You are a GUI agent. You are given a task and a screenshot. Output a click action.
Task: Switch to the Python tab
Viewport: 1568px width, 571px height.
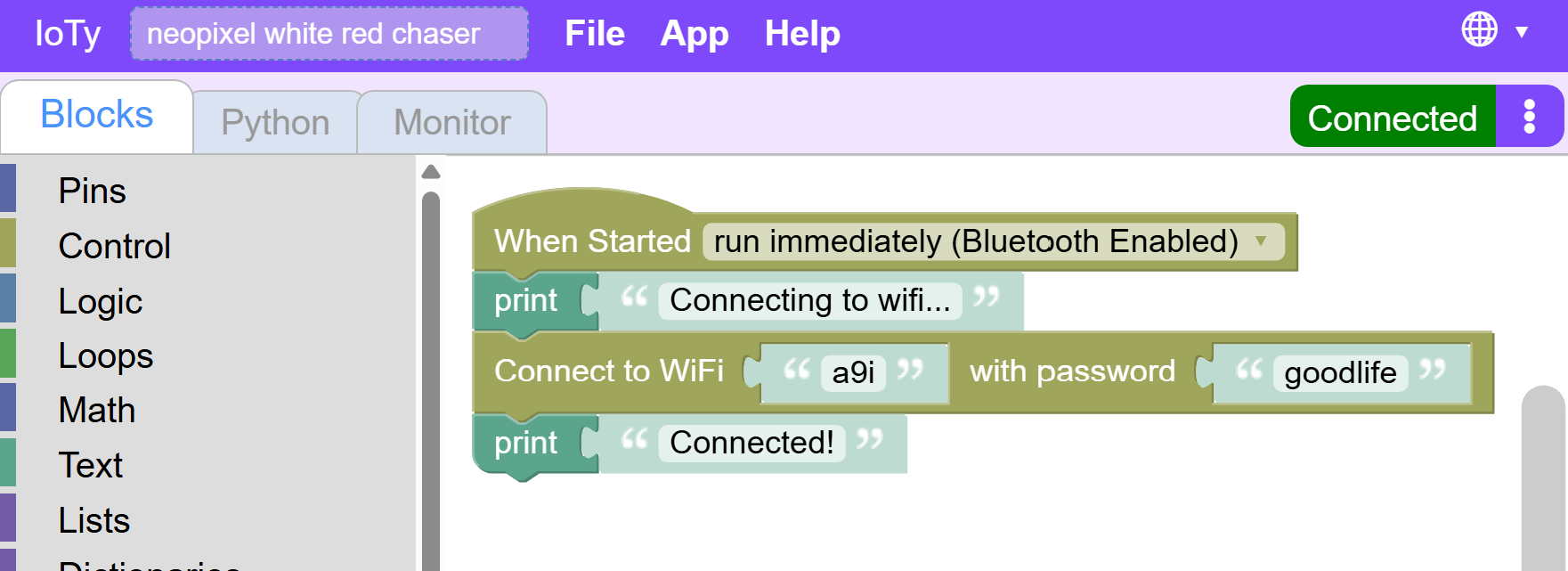pos(275,122)
